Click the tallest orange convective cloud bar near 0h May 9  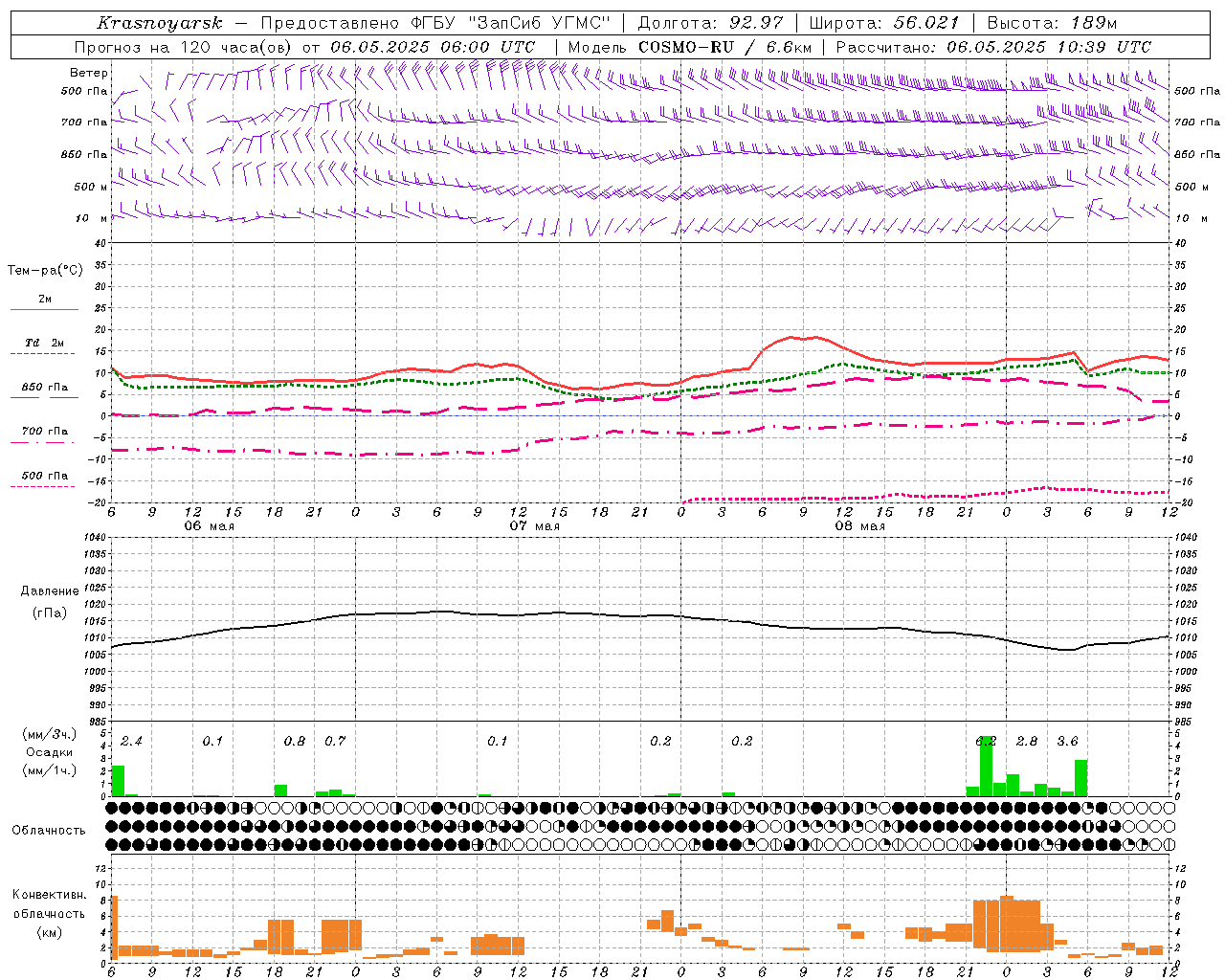tap(1006, 924)
